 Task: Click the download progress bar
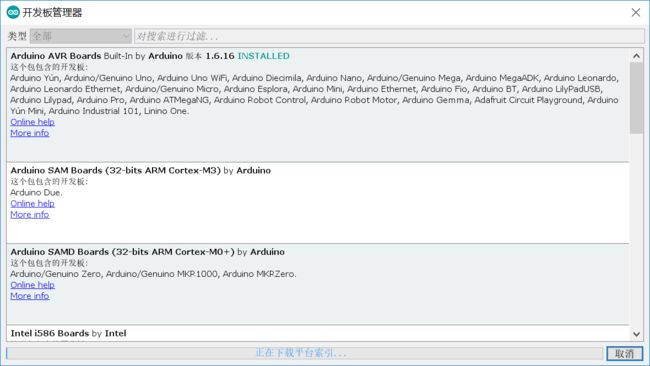(x=304, y=353)
